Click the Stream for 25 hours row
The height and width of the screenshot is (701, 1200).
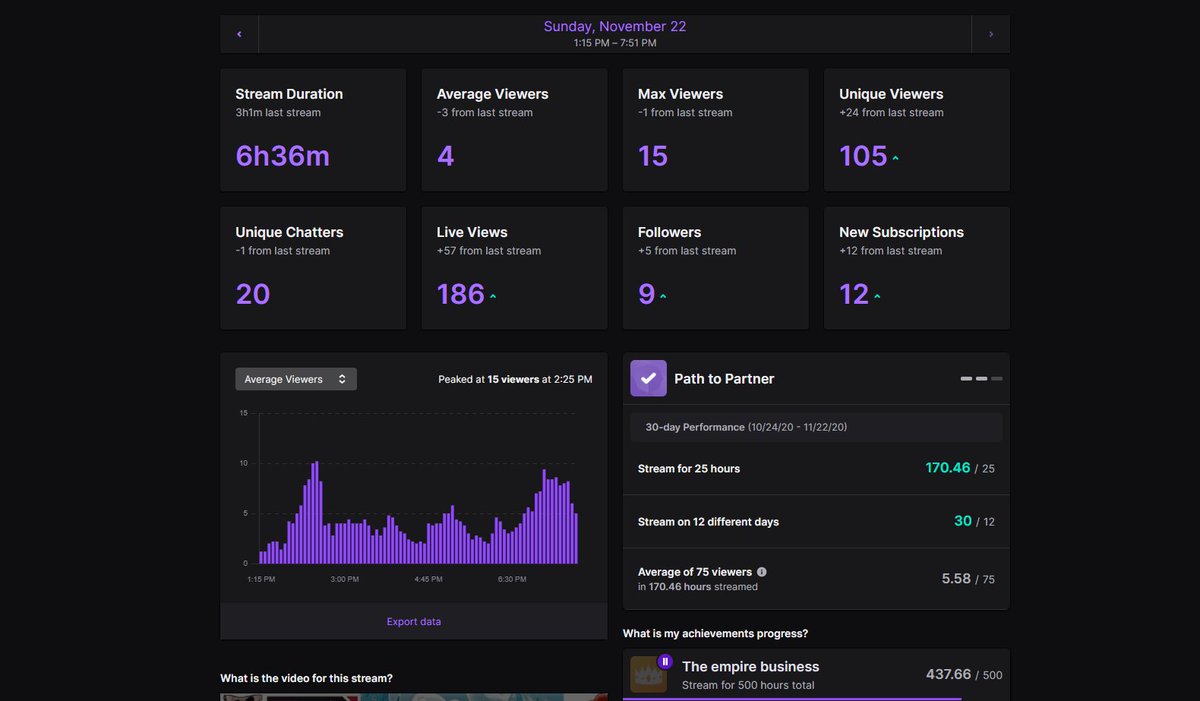(816, 468)
